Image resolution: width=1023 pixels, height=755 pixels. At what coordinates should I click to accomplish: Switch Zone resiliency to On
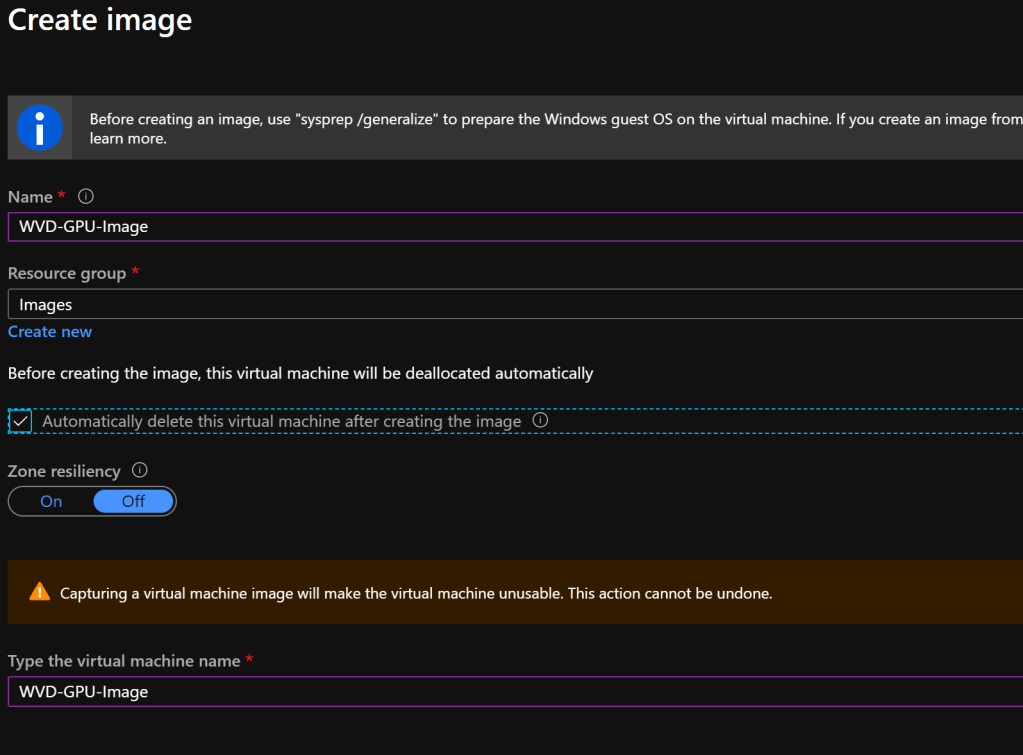point(51,501)
